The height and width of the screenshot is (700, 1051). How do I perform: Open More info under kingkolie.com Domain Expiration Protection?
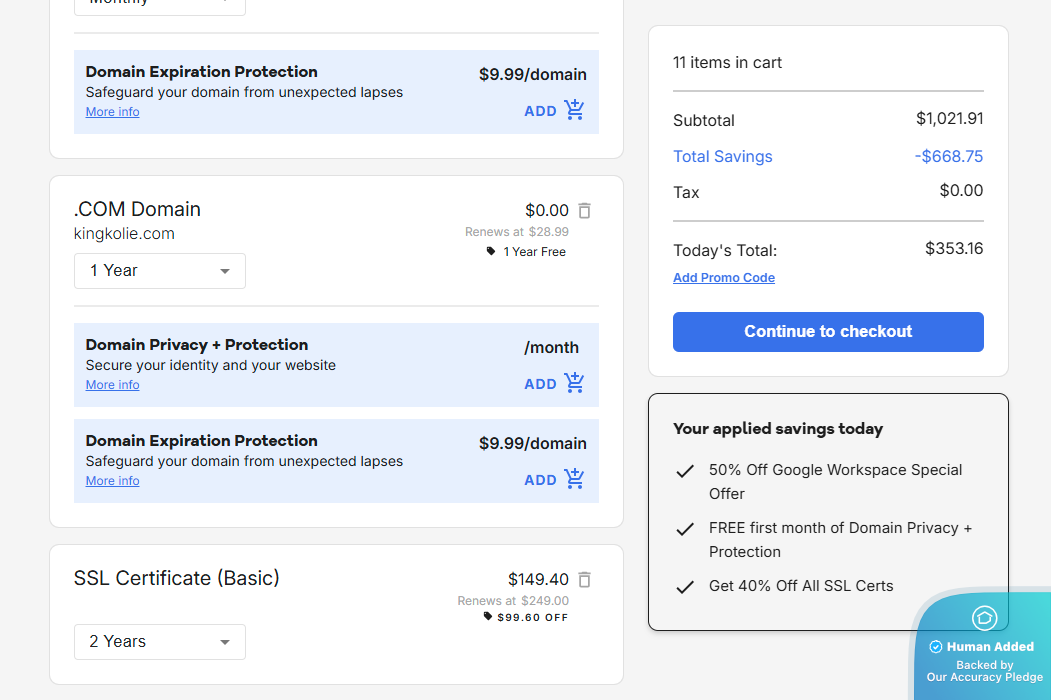(x=112, y=481)
